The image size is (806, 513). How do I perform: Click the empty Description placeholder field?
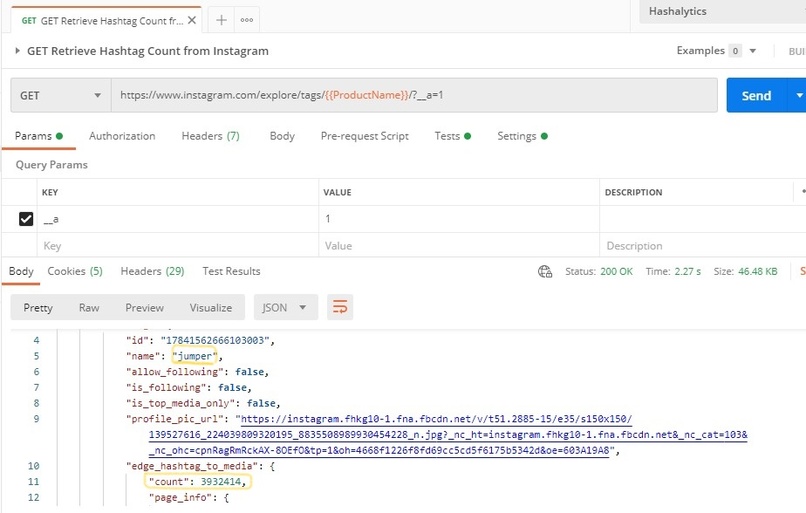(703, 246)
